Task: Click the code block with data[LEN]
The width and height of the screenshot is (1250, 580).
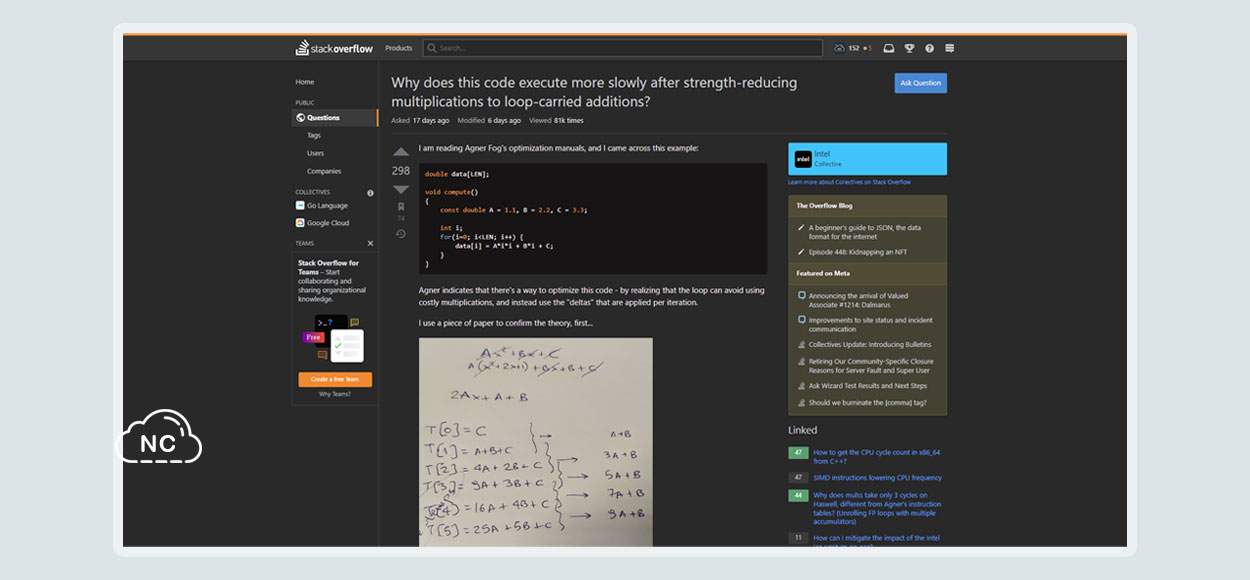Action: [593, 219]
